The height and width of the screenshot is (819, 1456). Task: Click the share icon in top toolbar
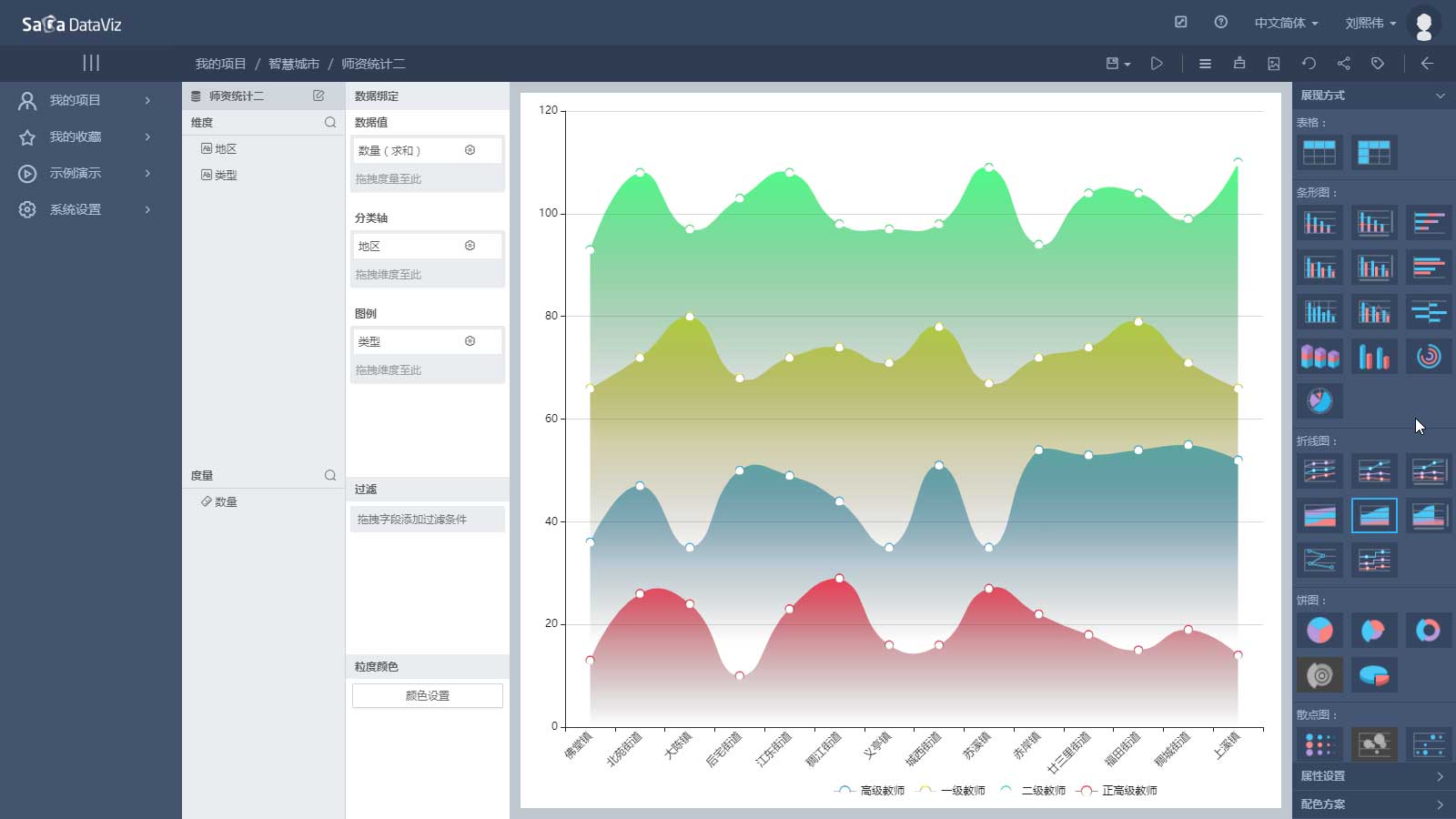click(1343, 64)
